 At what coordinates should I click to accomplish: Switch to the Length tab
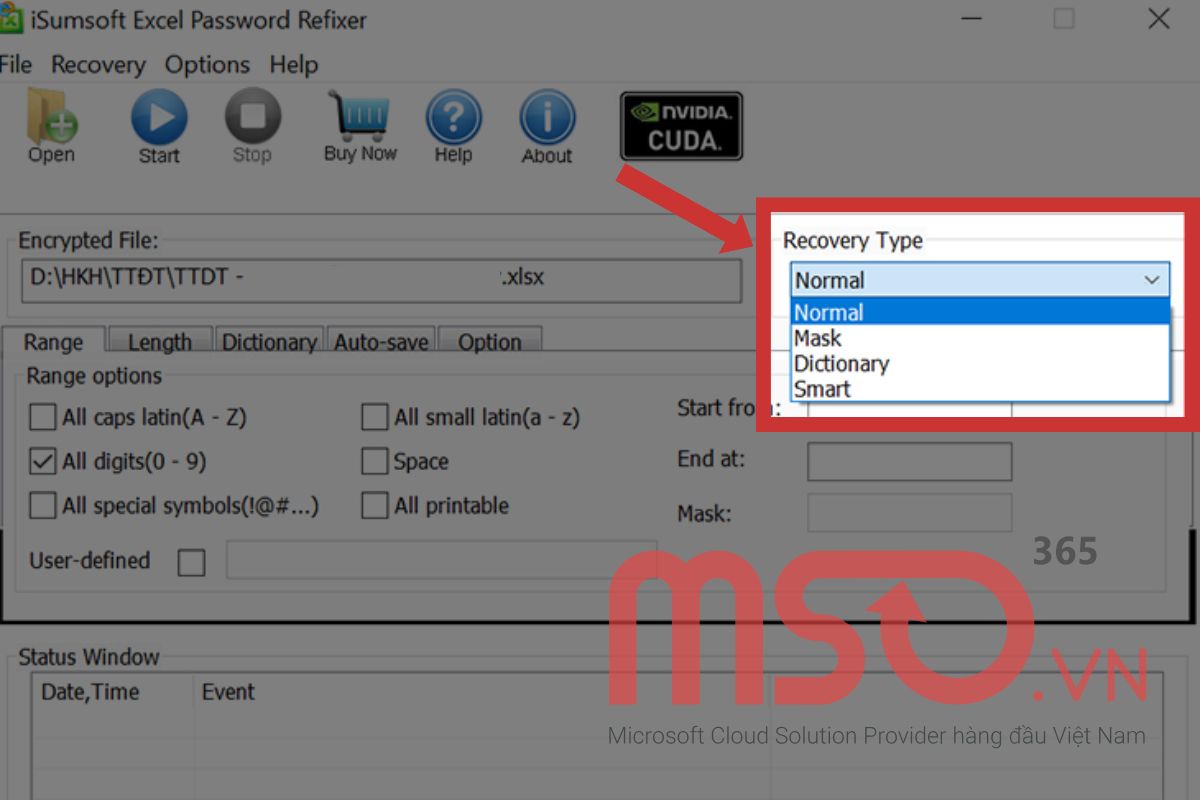tap(160, 342)
